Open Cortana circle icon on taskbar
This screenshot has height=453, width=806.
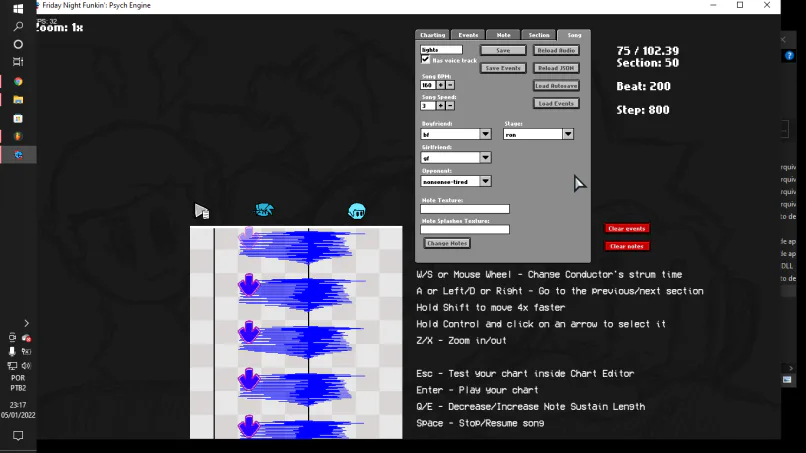click(x=18, y=44)
